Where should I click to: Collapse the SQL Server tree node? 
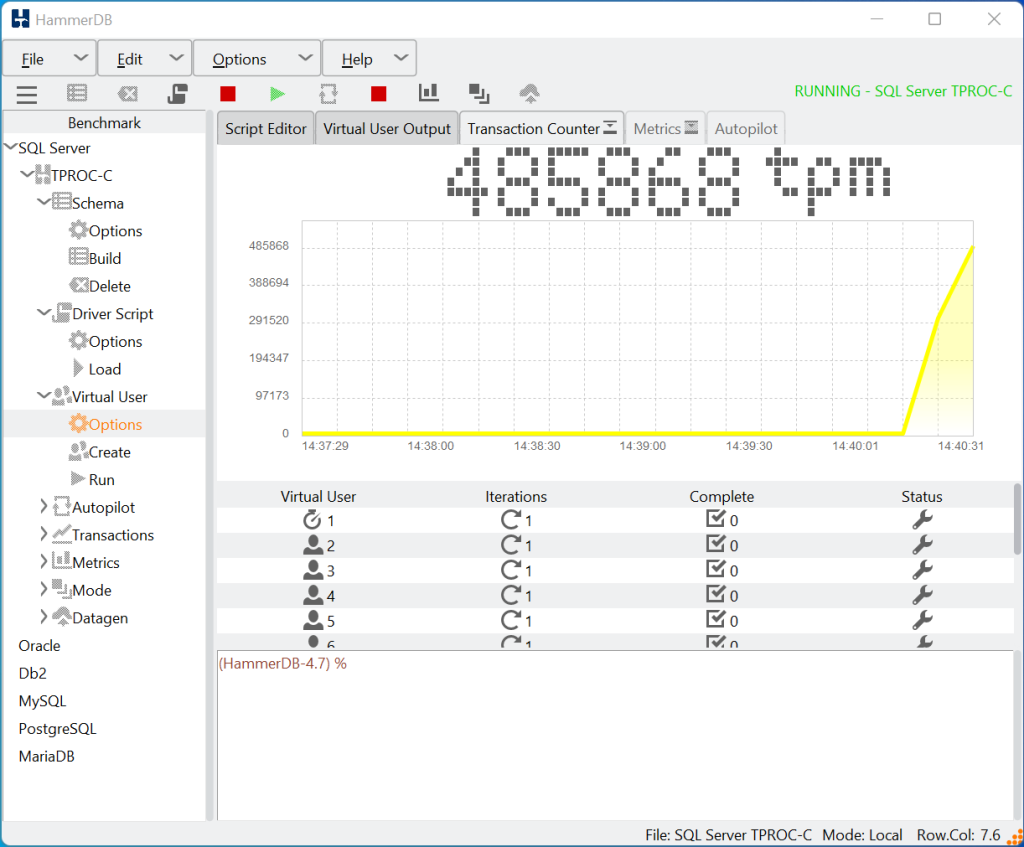pyautogui.click(x=10, y=148)
